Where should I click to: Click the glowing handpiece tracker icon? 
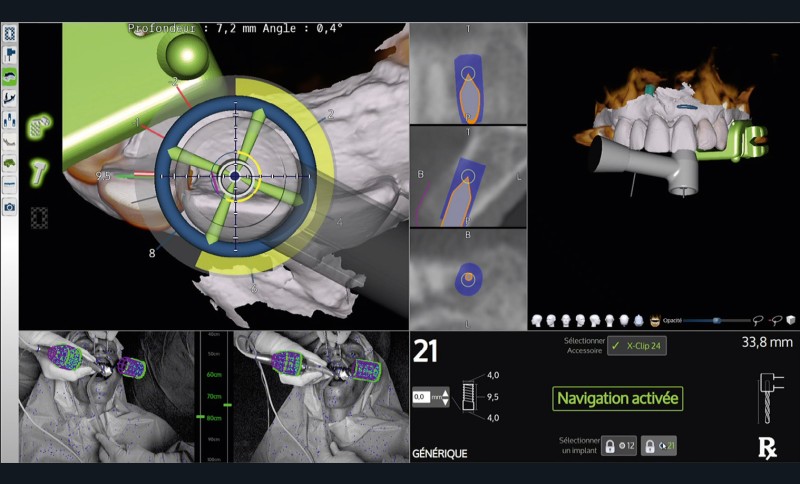point(41,125)
